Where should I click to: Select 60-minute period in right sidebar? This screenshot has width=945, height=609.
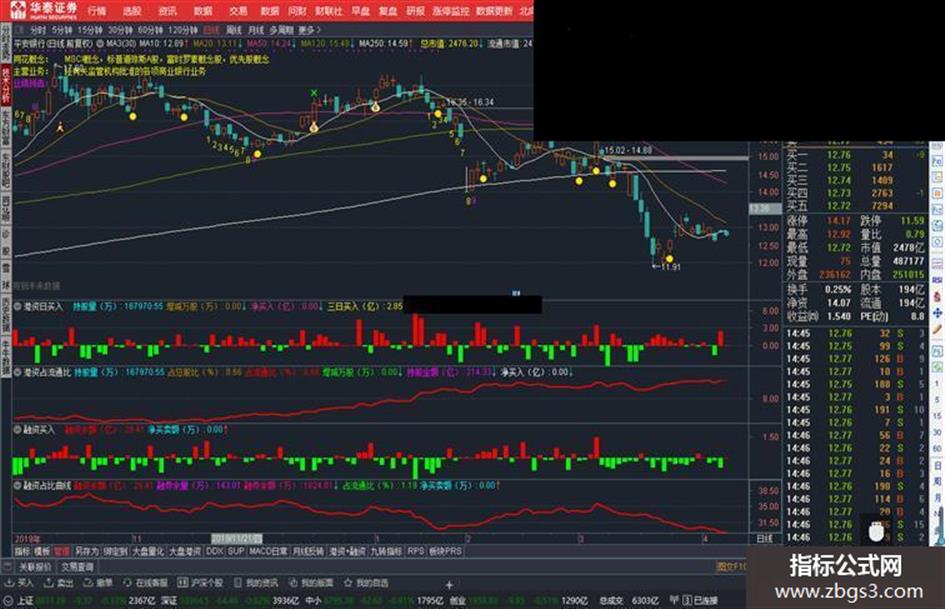(938, 449)
